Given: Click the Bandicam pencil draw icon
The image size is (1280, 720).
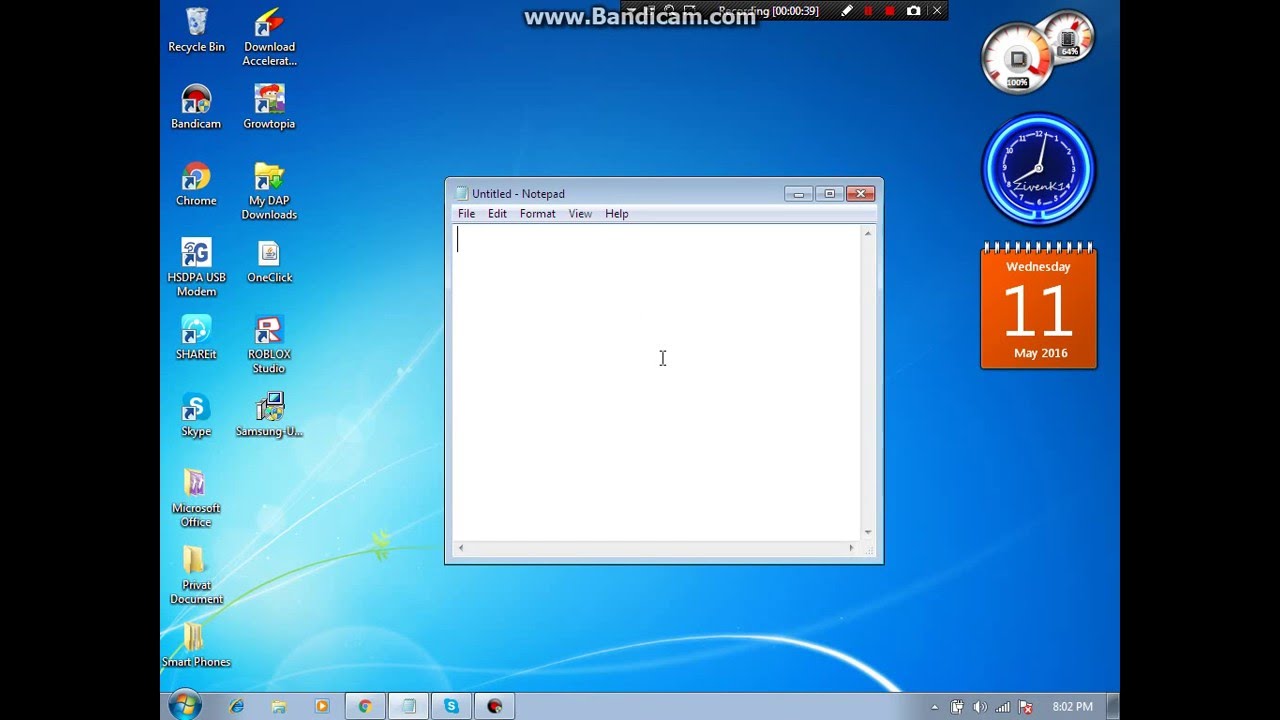Looking at the screenshot, I should (847, 11).
